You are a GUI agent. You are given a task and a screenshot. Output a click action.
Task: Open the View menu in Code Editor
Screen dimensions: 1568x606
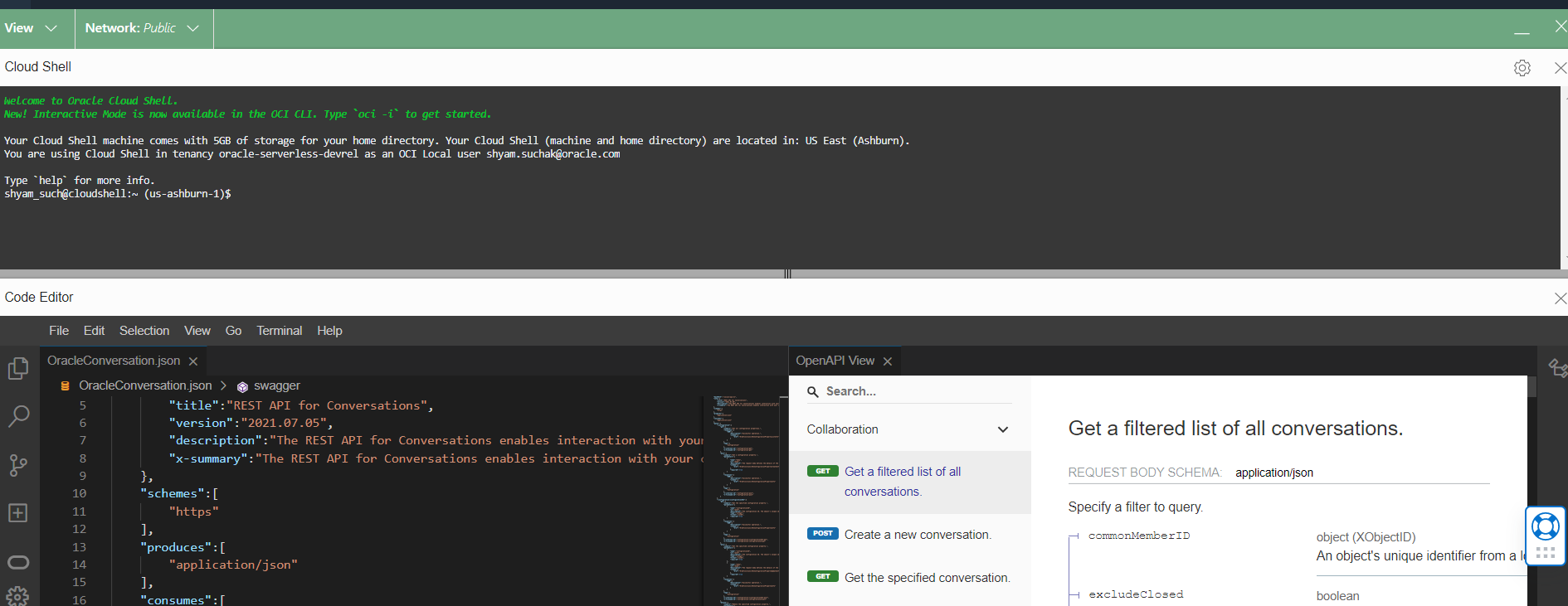point(197,331)
